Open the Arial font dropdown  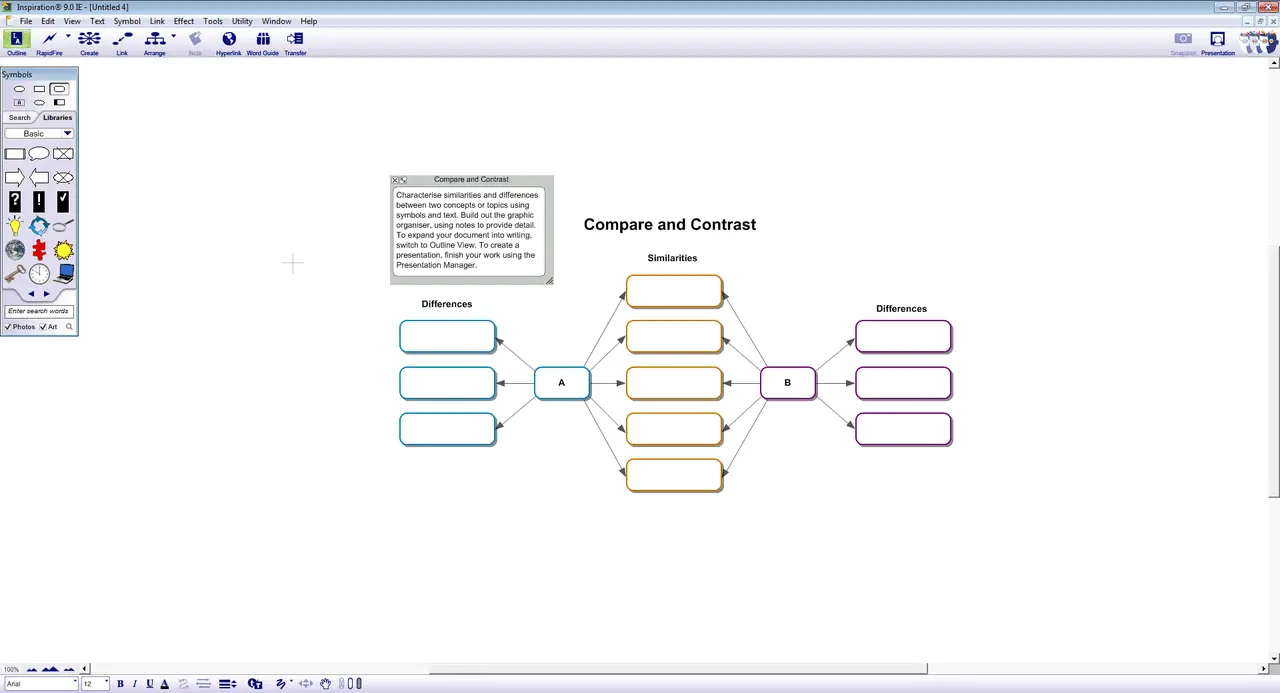pos(74,684)
